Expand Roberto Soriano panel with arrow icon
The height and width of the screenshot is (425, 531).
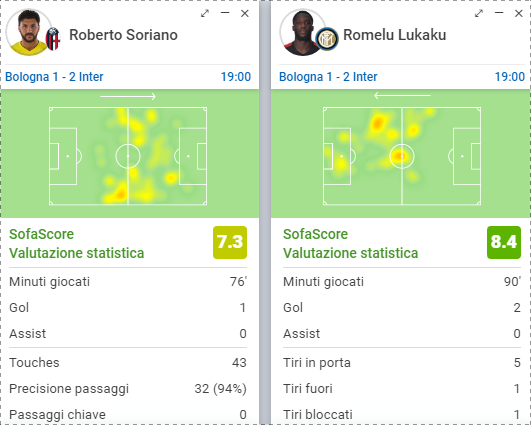[x=205, y=14]
